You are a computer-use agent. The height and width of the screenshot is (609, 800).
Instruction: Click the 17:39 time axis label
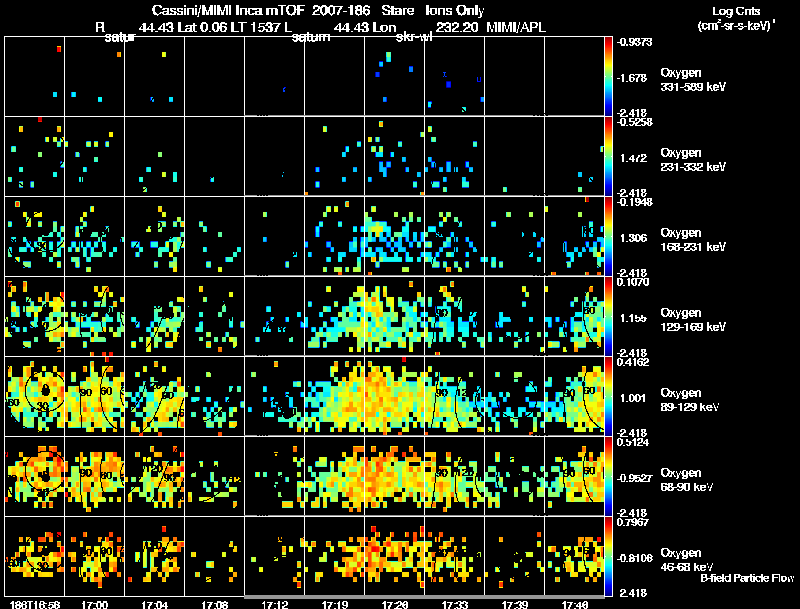514,604
